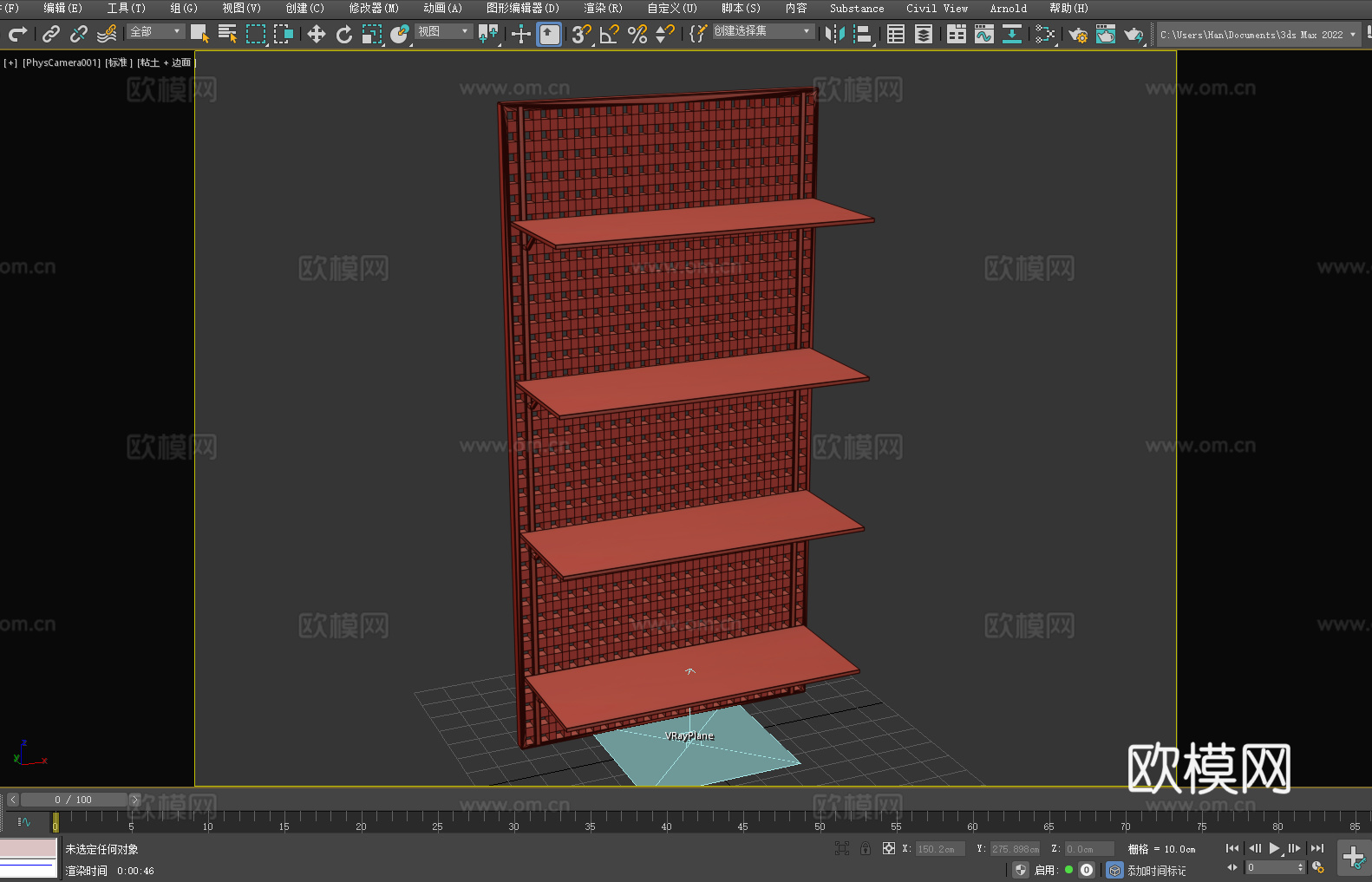
Task: Open the Select by Name list icon
Action: click(x=227, y=34)
